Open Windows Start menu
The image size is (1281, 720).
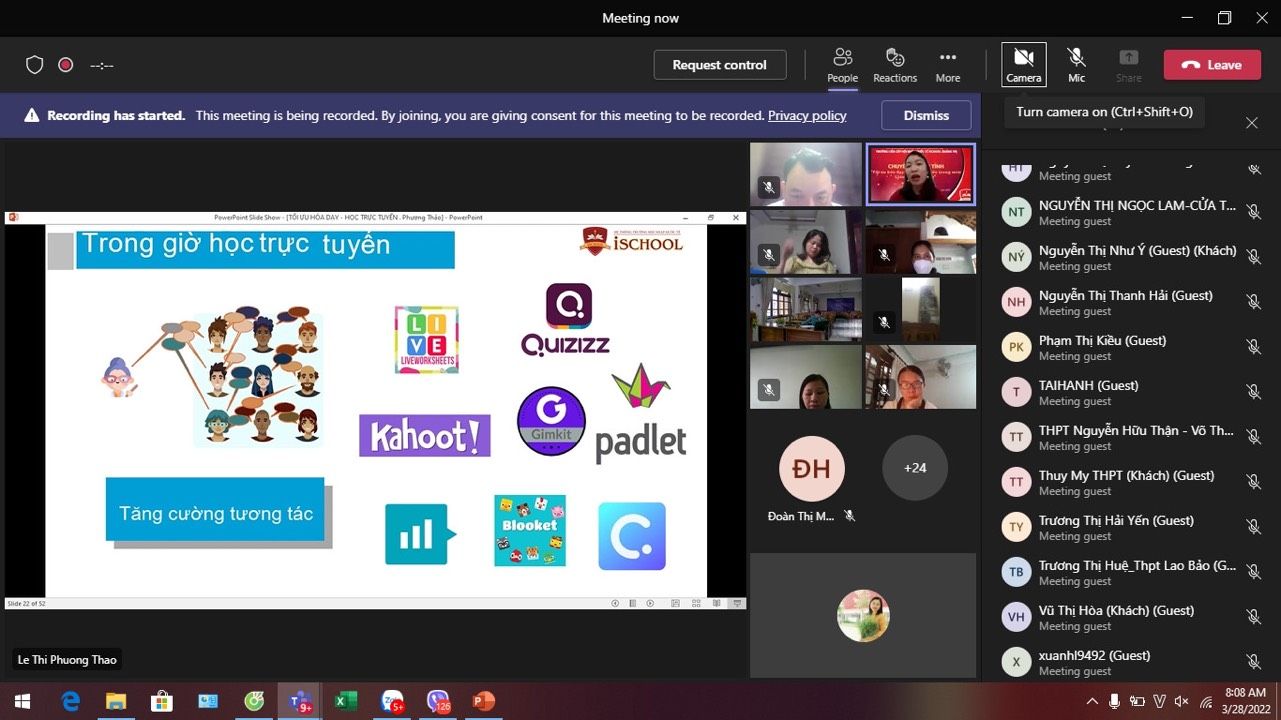(x=22, y=702)
